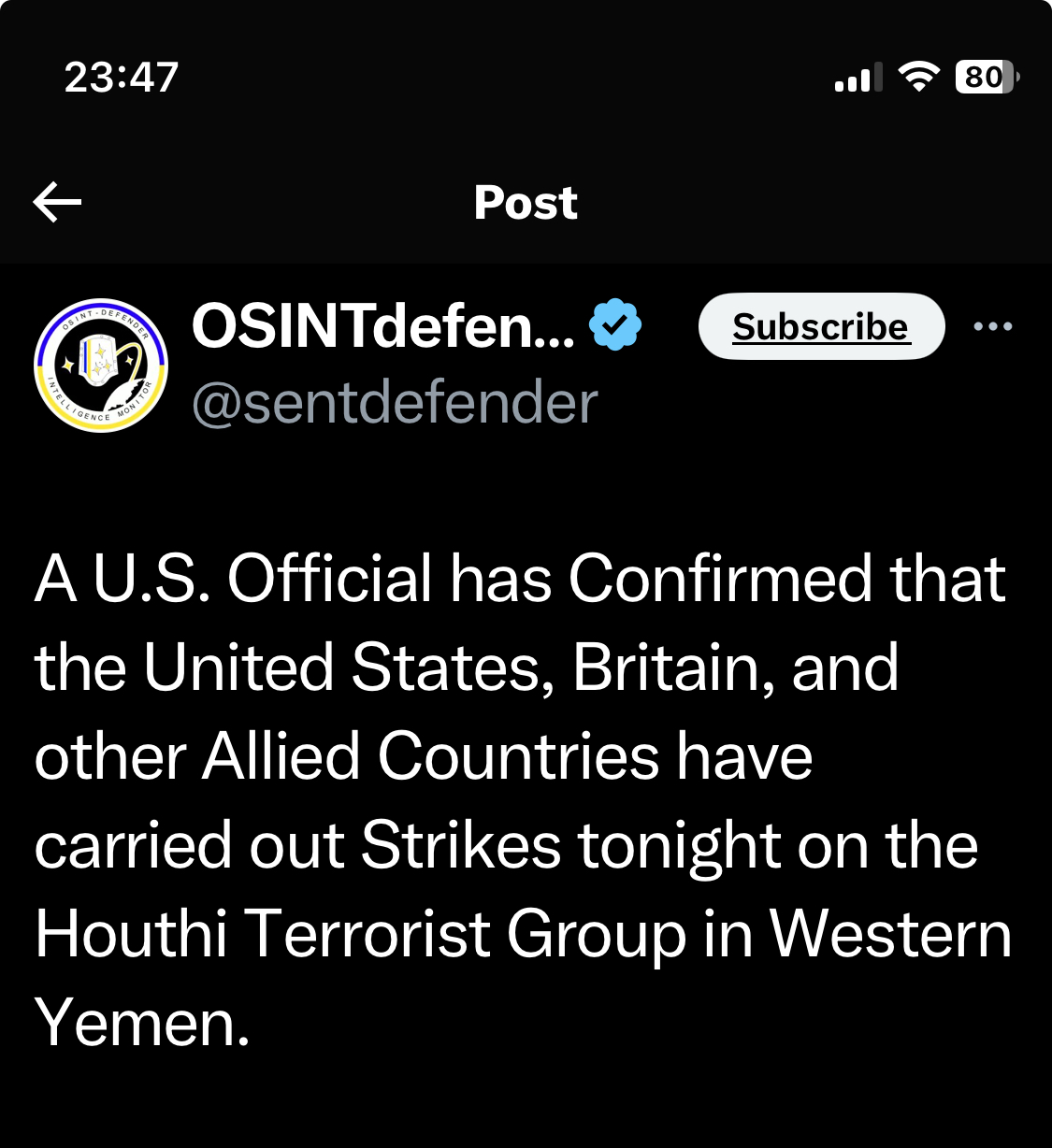The width and height of the screenshot is (1052, 1148).
Task: Tap the 23:47 clock in status bar
Action: tap(122, 77)
